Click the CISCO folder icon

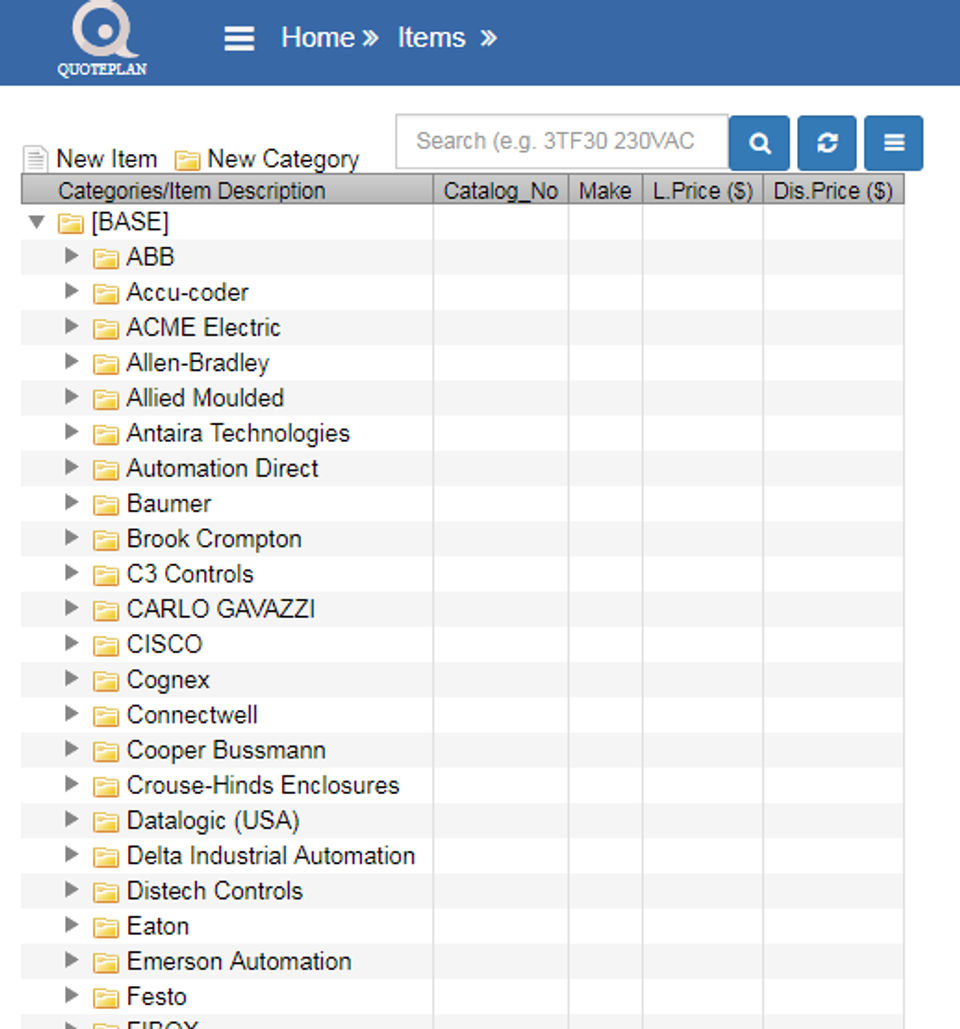pyautogui.click(x=106, y=646)
